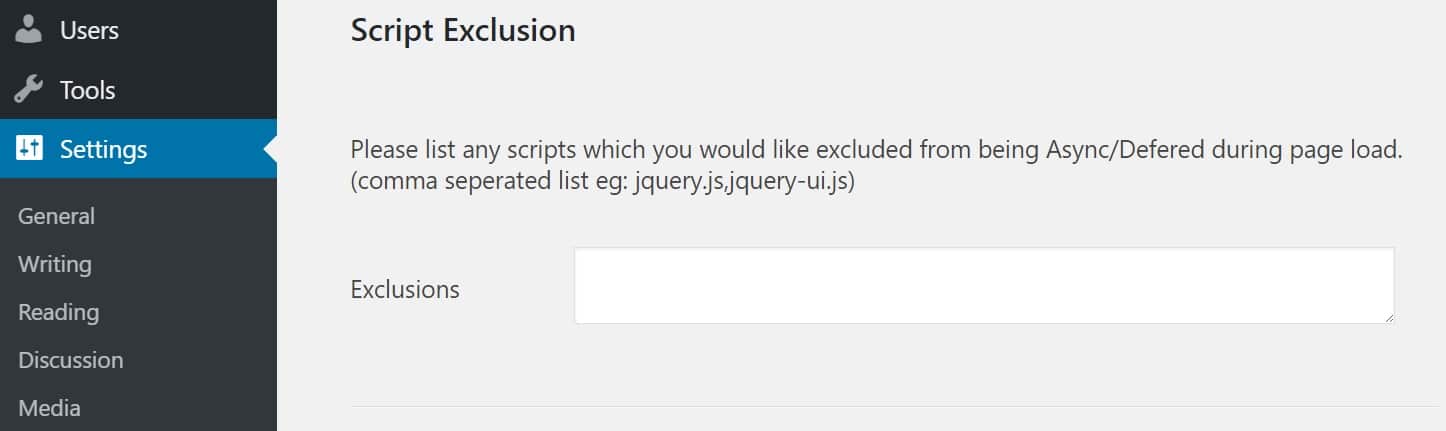Click the Tools wrench icon
This screenshot has width=1446, height=431.
pos(29,90)
